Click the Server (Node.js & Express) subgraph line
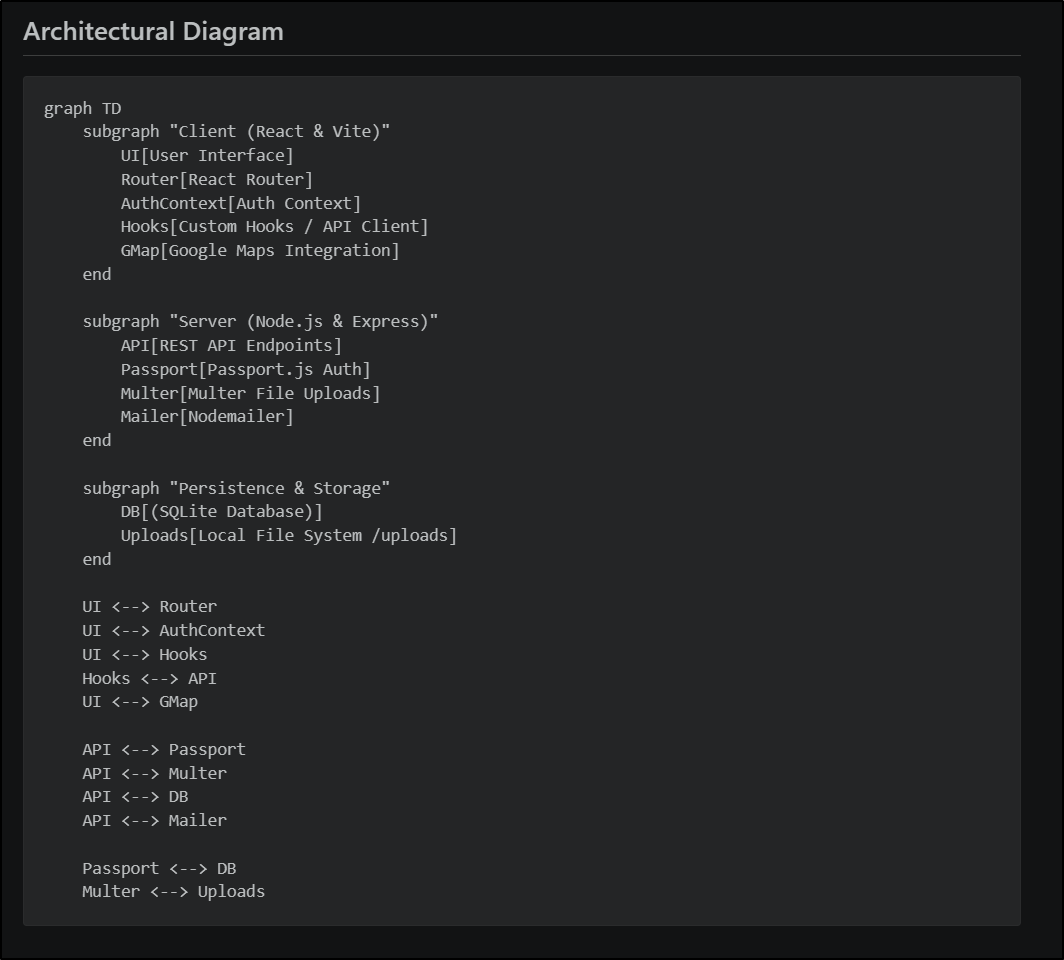Image resolution: width=1064 pixels, height=960 pixels. (x=260, y=321)
